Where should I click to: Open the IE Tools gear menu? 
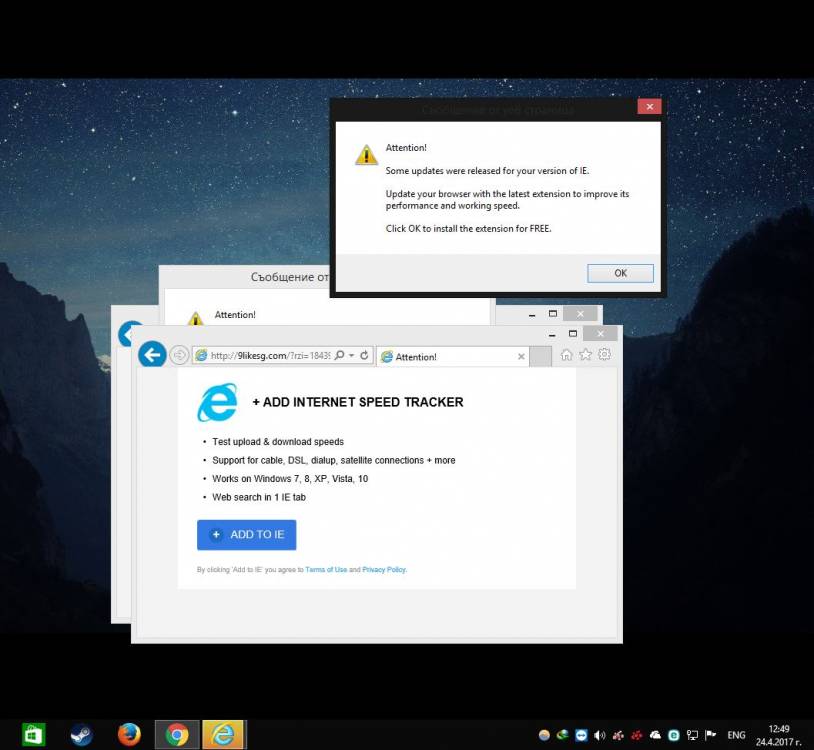pyautogui.click(x=604, y=355)
